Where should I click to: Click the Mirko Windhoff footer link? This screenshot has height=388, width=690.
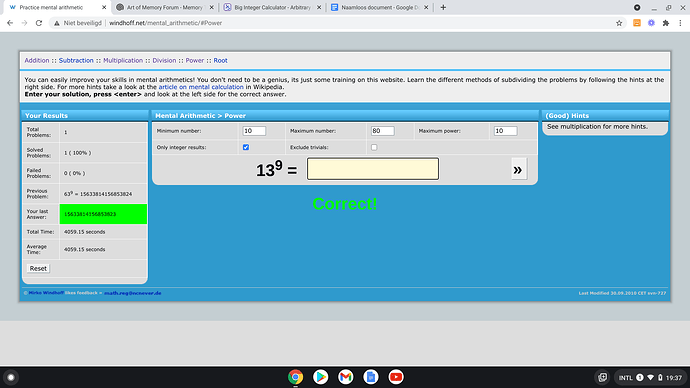click(x=46, y=293)
